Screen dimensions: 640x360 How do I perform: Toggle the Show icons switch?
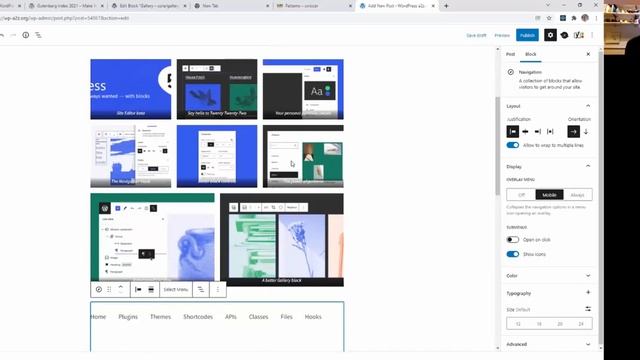[x=513, y=254]
